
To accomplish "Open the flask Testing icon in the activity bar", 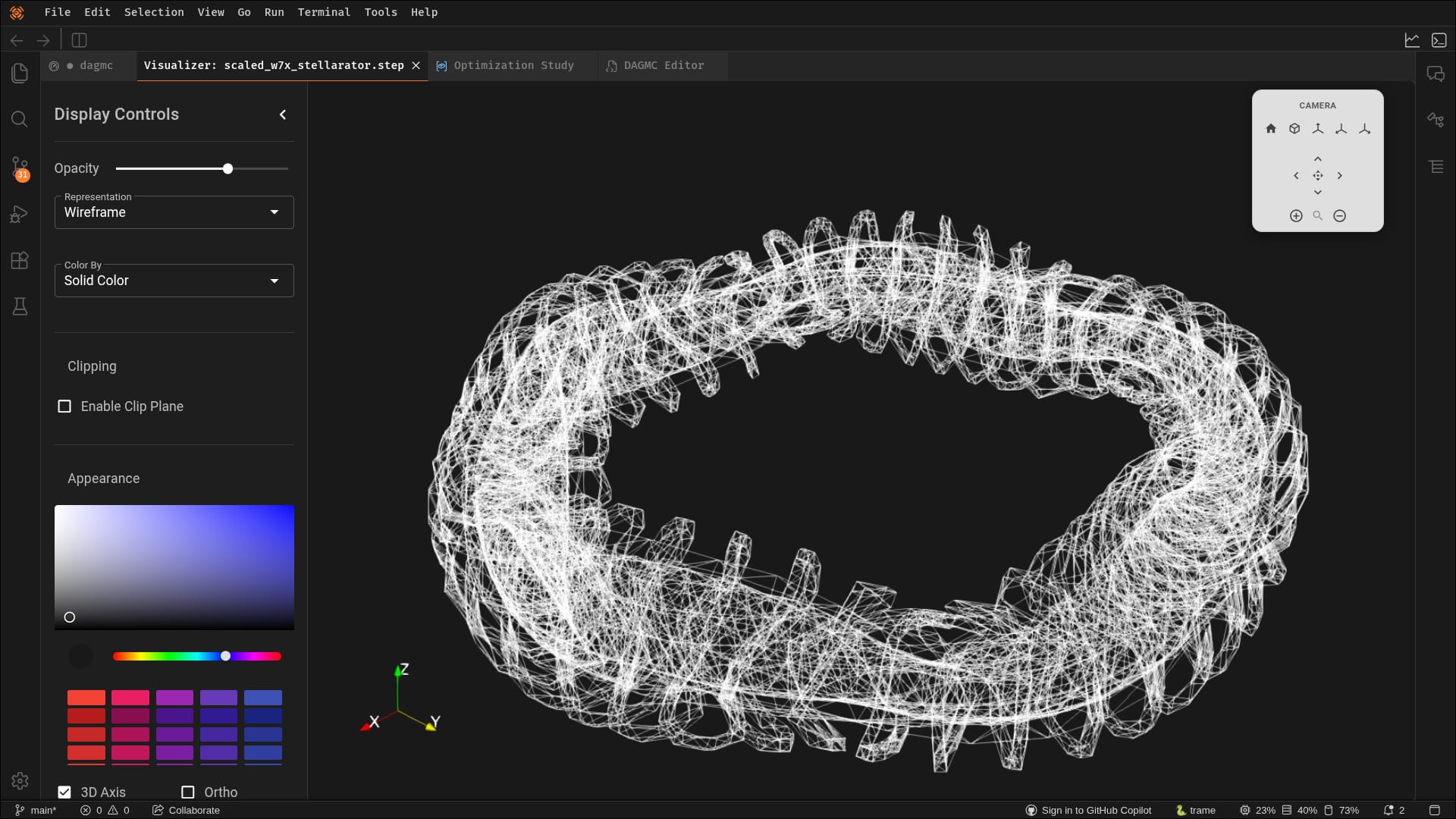I will pyautogui.click(x=20, y=306).
